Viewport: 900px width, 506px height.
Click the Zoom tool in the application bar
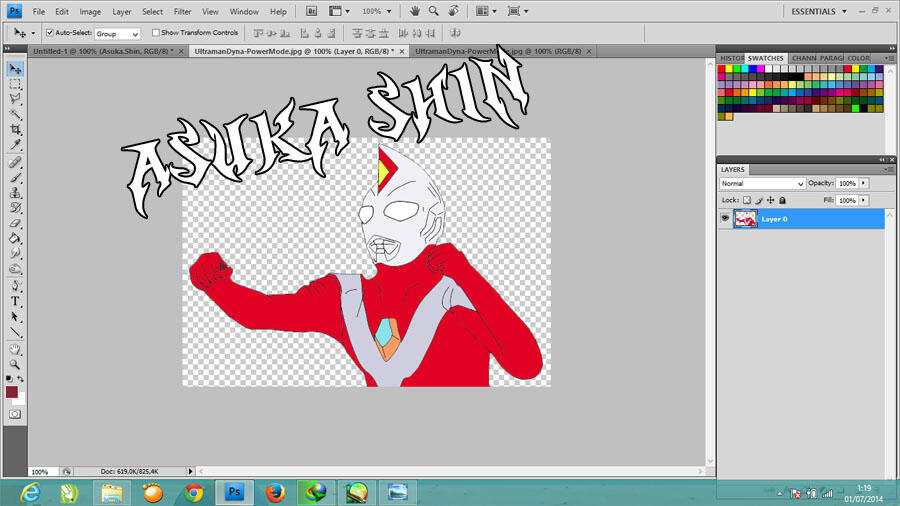(x=433, y=11)
